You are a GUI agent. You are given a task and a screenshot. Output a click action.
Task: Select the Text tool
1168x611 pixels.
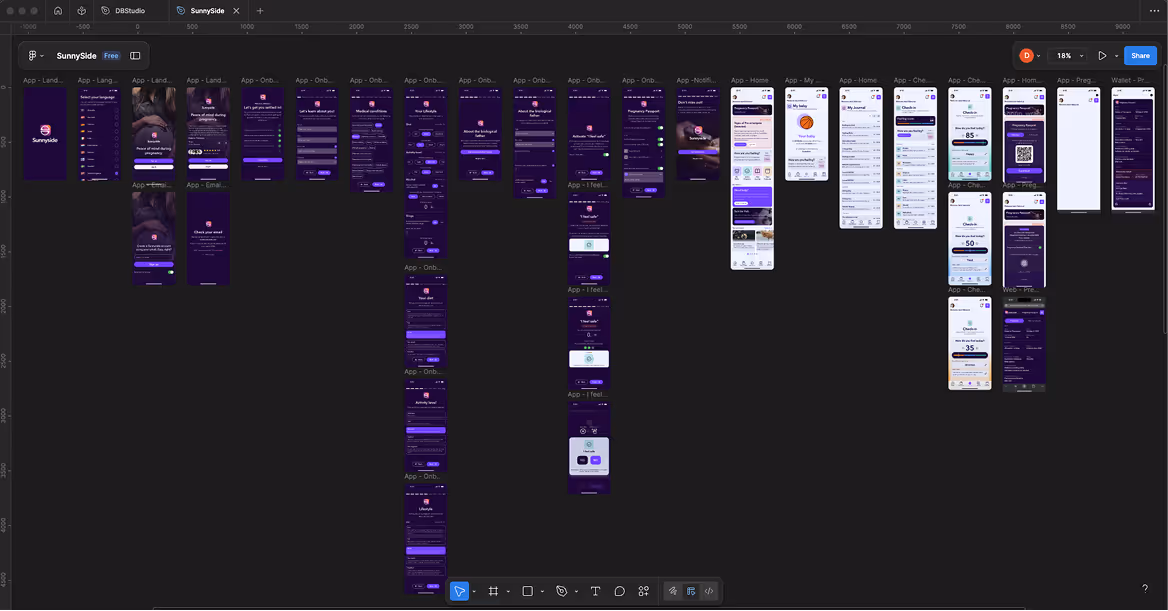[595, 591]
